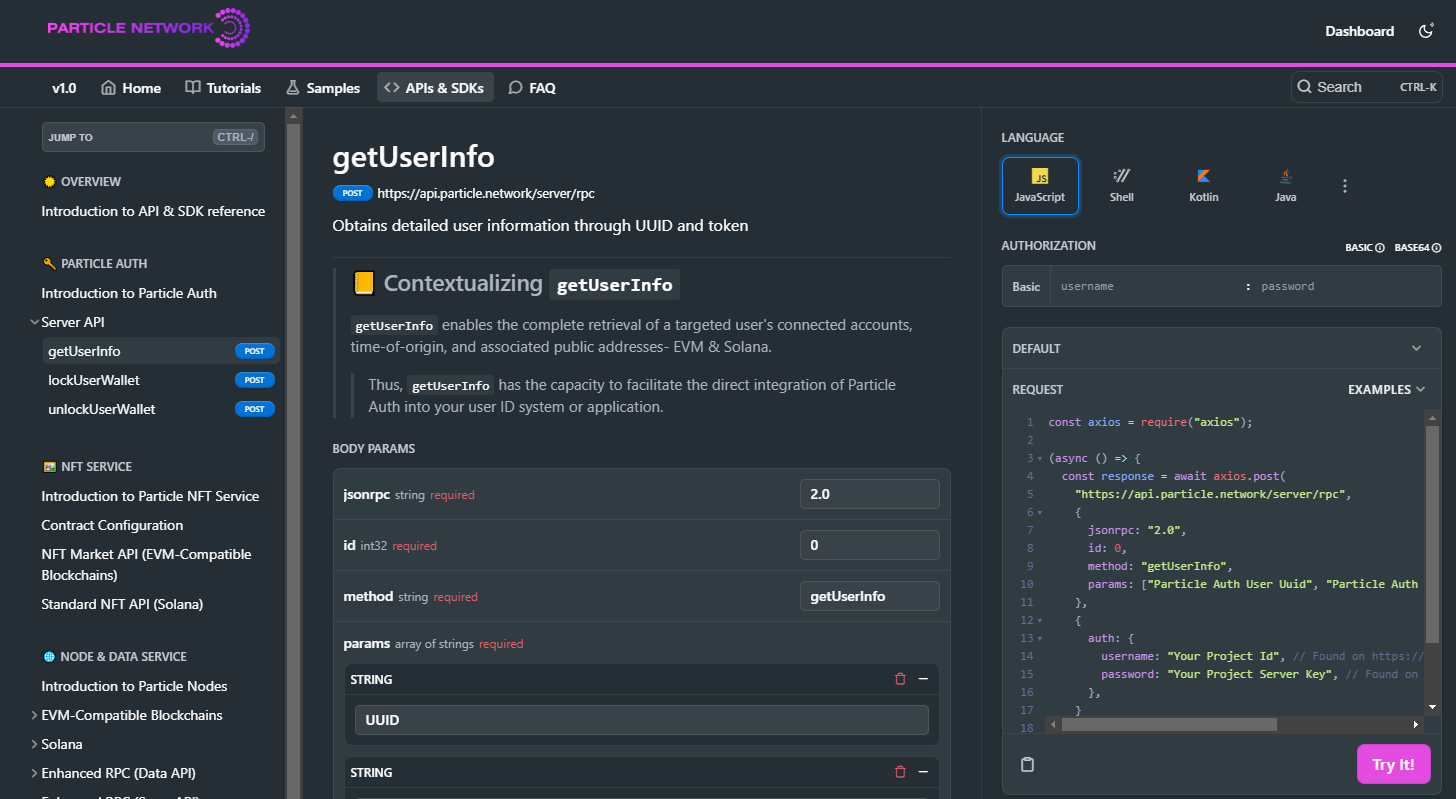Click the Search box
Viewport: 1456px width, 799px height.
[x=1366, y=87]
